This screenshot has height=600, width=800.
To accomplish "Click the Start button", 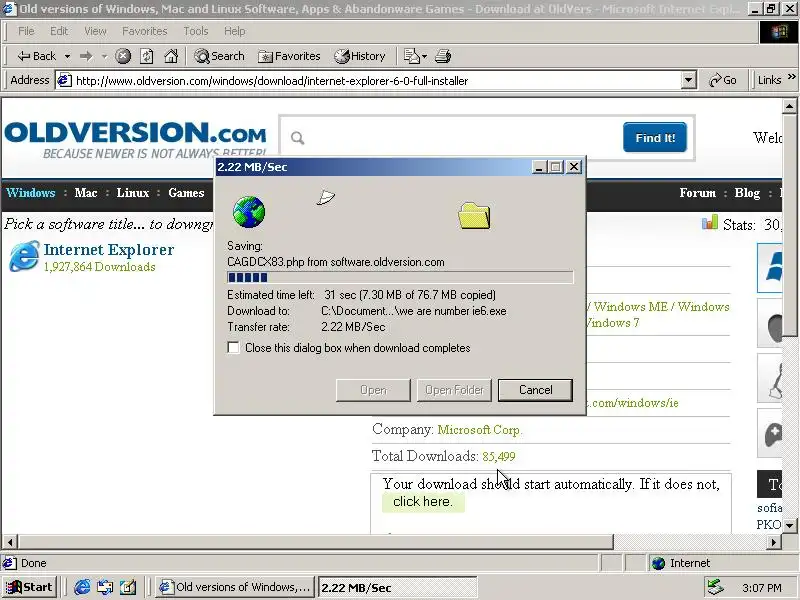I will click(30, 587).
